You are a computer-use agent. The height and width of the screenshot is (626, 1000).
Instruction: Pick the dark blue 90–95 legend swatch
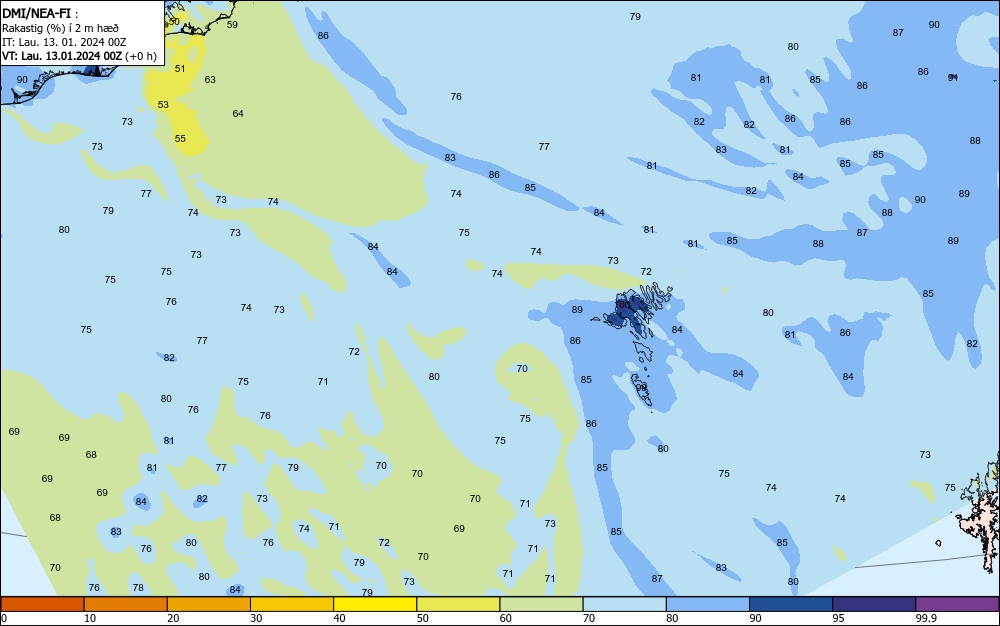click(791, 604)
